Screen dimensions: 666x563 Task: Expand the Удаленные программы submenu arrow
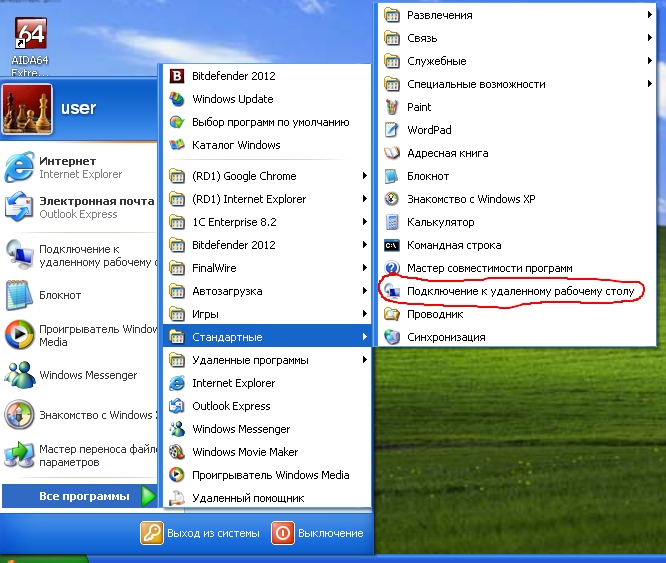[x=364, y=360]
